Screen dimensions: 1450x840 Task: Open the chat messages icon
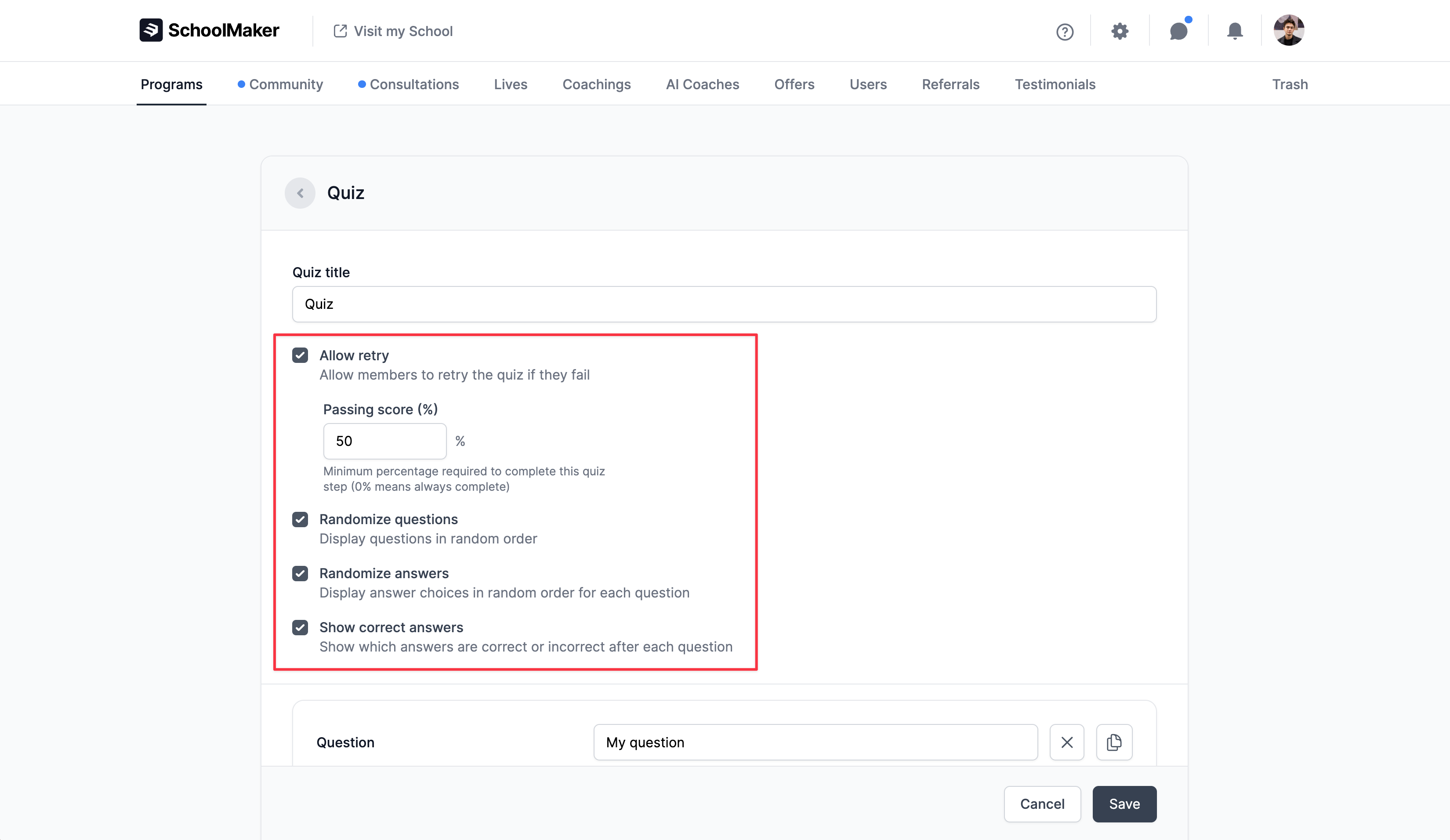(x=1178, y=31)
